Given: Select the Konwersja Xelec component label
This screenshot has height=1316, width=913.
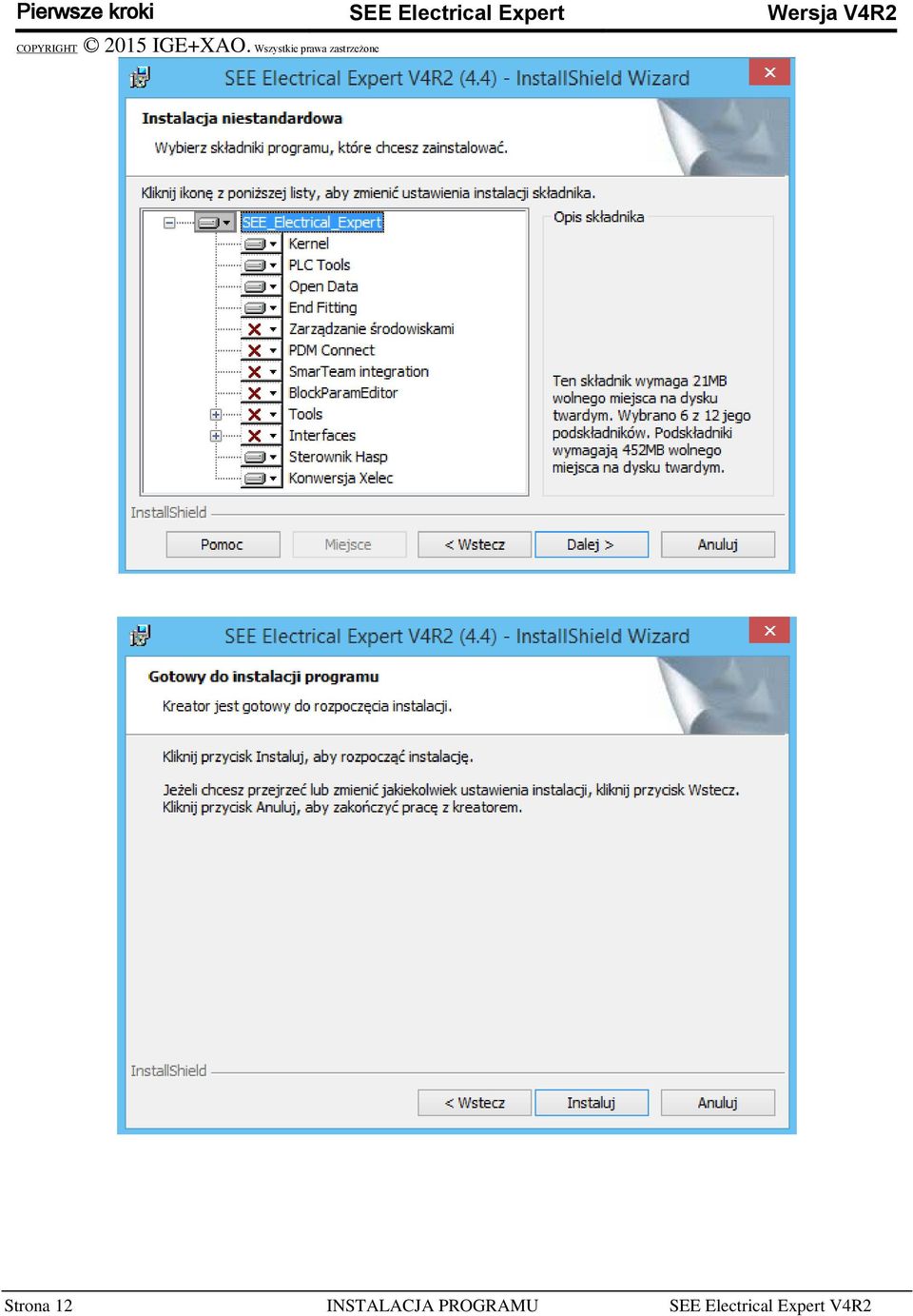Looking at the screenshot, I should pyautogui.click(x=340, y=479).
